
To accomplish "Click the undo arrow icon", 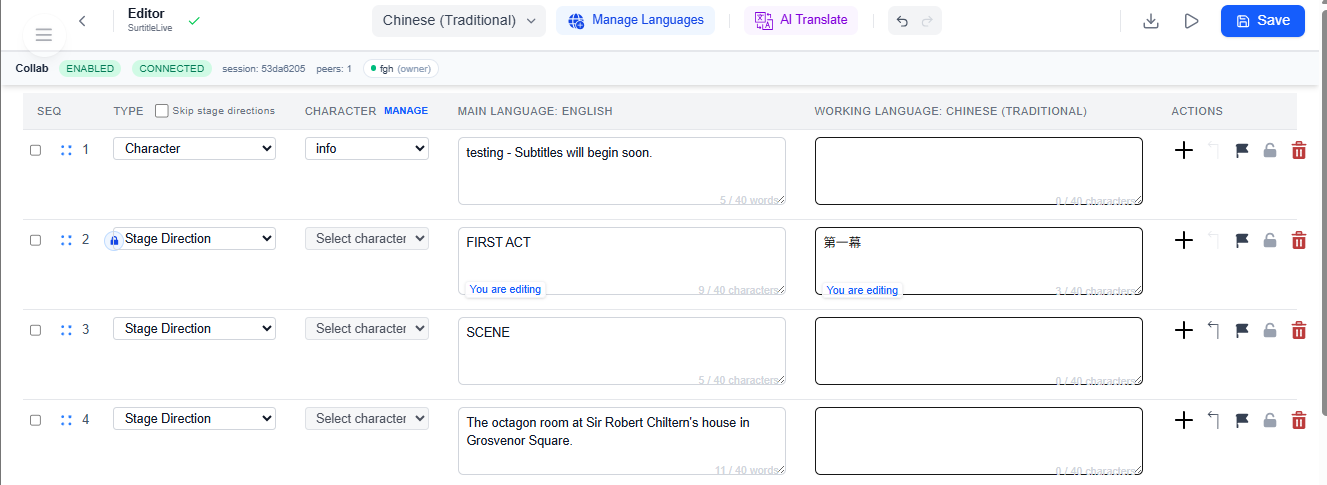I will tap(902, 21).
